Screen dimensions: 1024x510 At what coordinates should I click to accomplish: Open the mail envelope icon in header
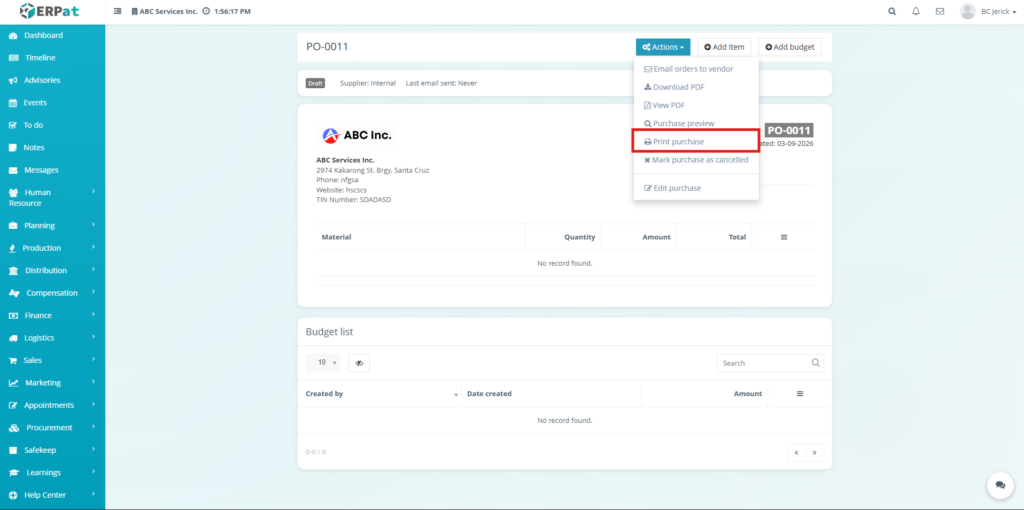pos(940,11)
